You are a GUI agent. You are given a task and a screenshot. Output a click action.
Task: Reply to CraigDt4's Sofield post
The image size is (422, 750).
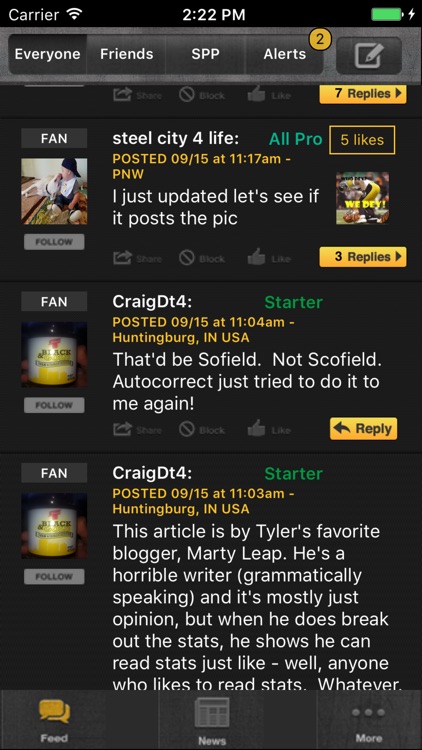363,429
